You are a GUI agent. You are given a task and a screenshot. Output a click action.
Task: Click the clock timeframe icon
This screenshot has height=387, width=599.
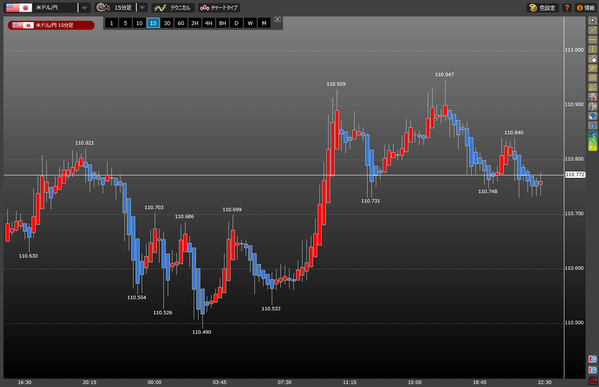tap(102, 8)
